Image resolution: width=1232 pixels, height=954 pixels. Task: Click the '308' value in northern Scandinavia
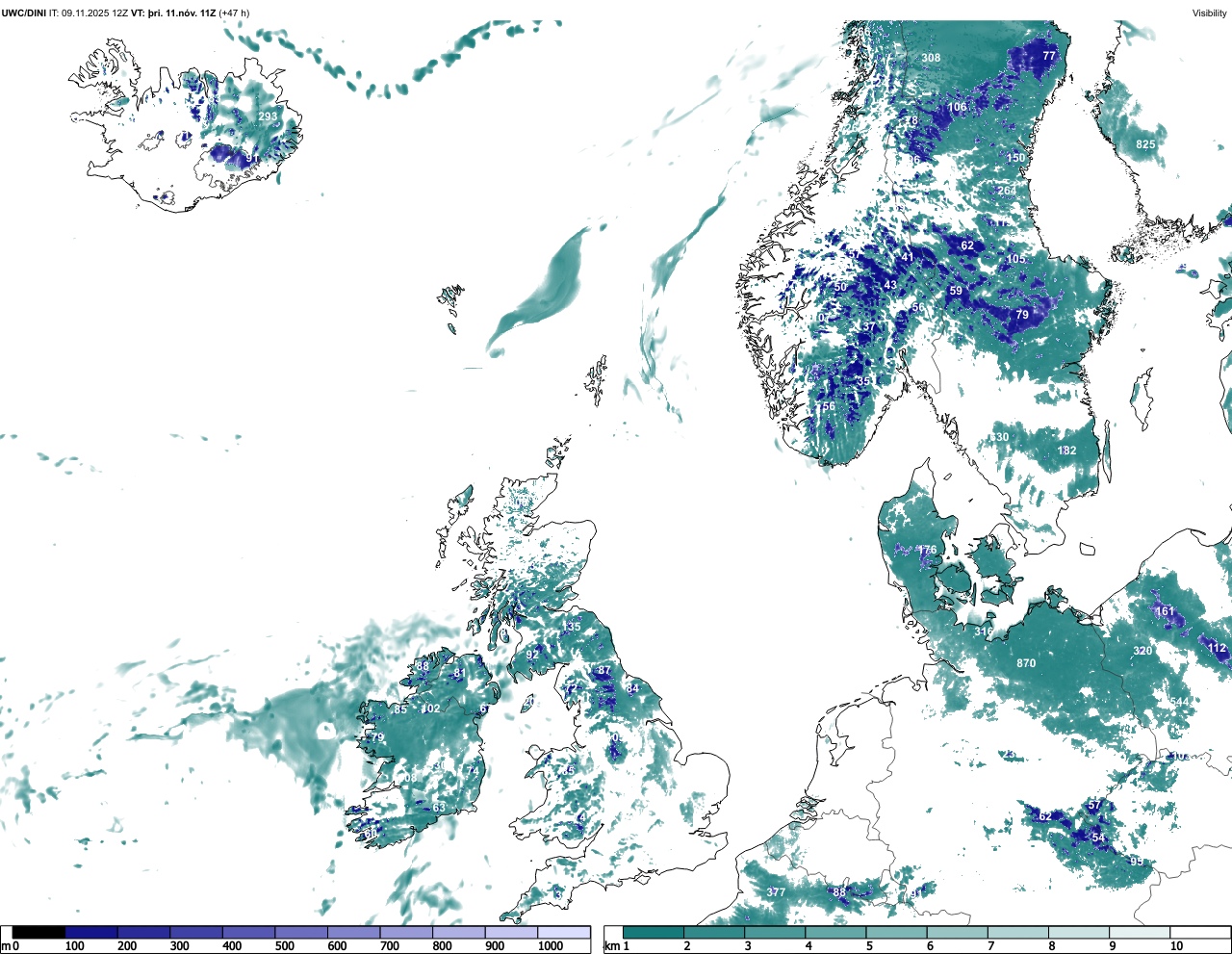tap(931, 58)
